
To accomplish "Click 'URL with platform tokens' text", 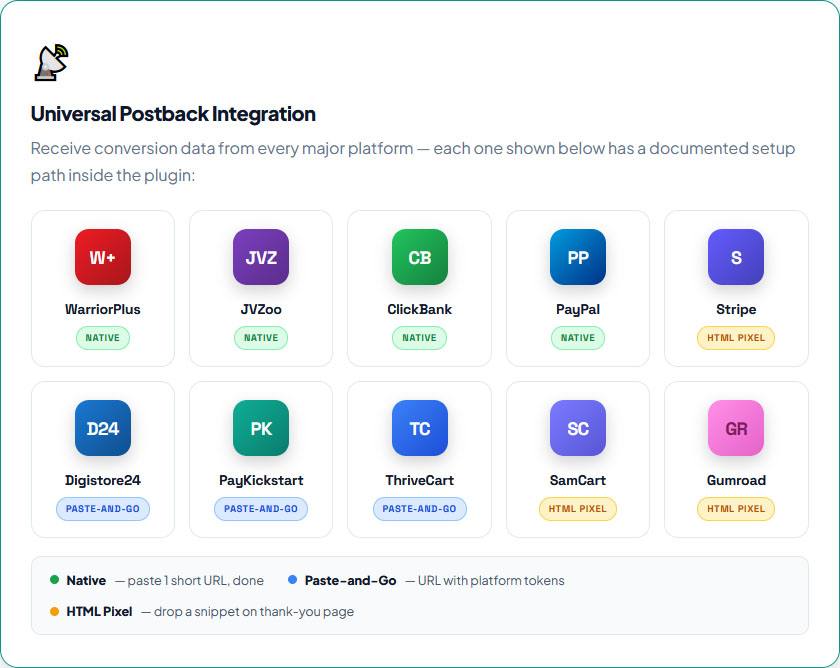I will 491,581.
